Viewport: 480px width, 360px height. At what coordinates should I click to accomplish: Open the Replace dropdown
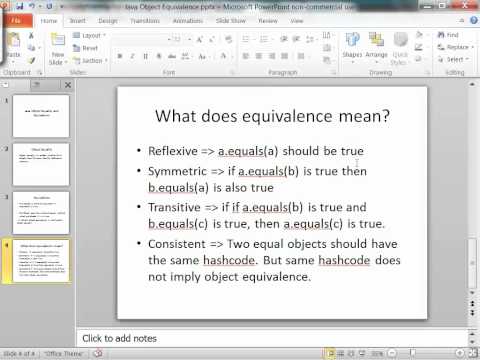456,47
